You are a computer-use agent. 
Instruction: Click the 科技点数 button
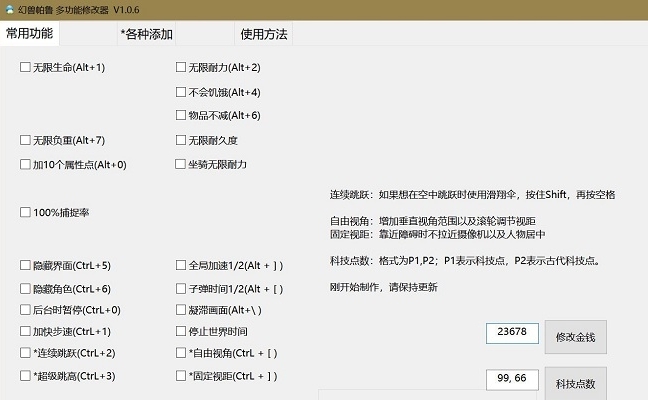pos(576,383)
